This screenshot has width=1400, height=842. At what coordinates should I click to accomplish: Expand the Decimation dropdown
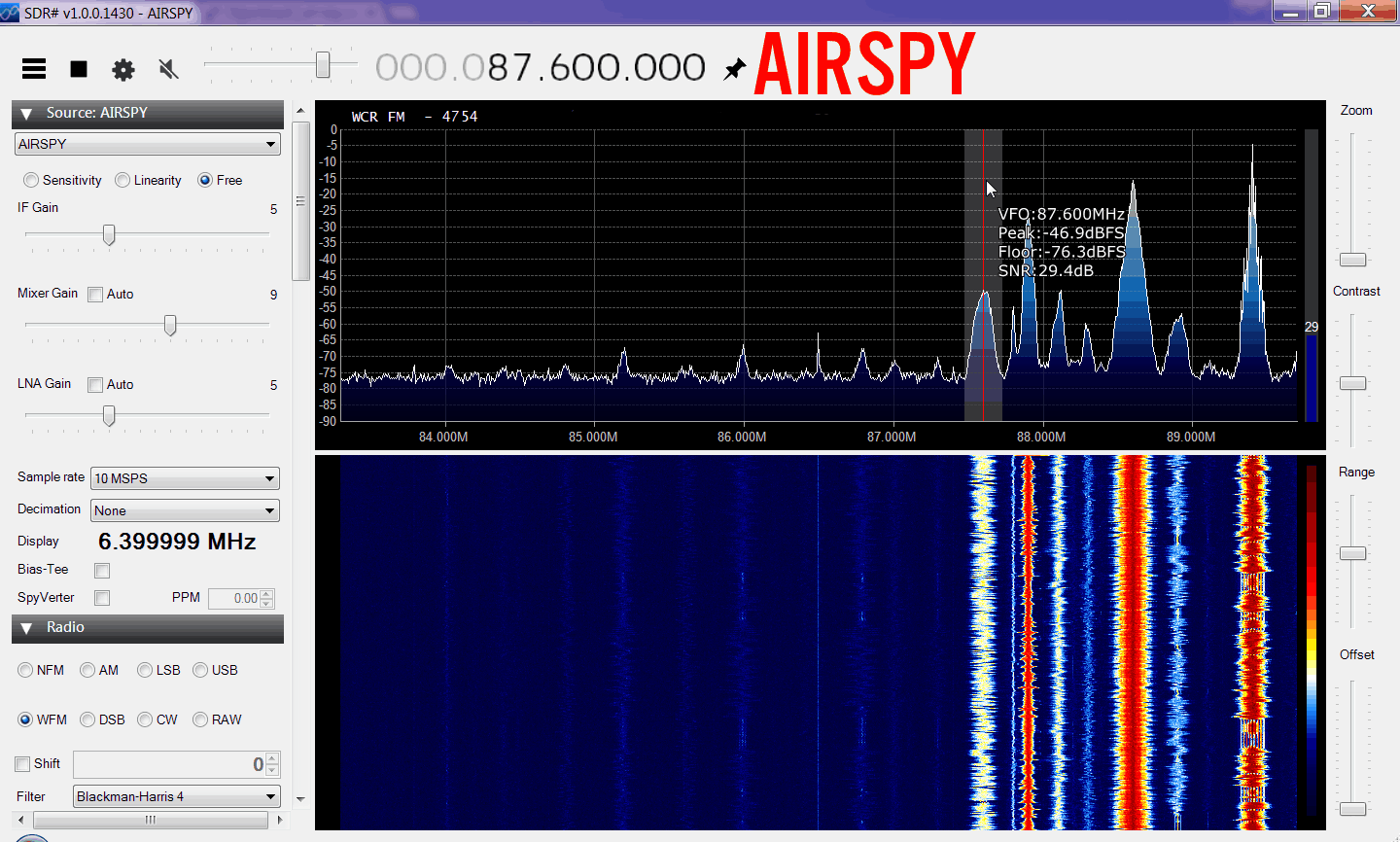tap(185, 510)
